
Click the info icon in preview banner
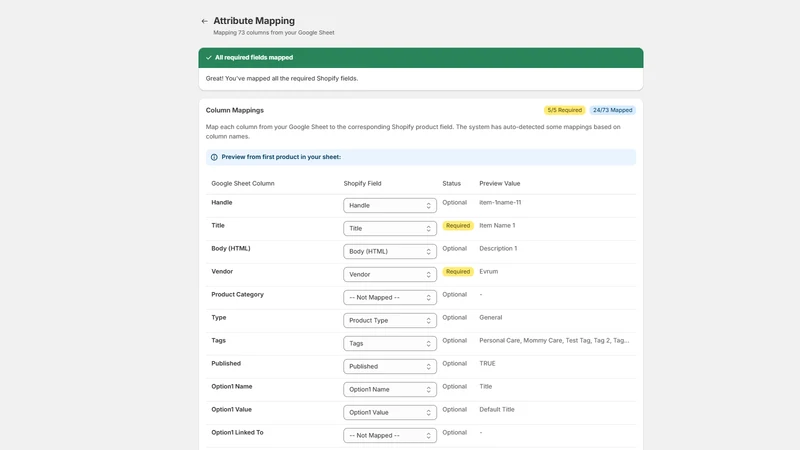point(214,157)
